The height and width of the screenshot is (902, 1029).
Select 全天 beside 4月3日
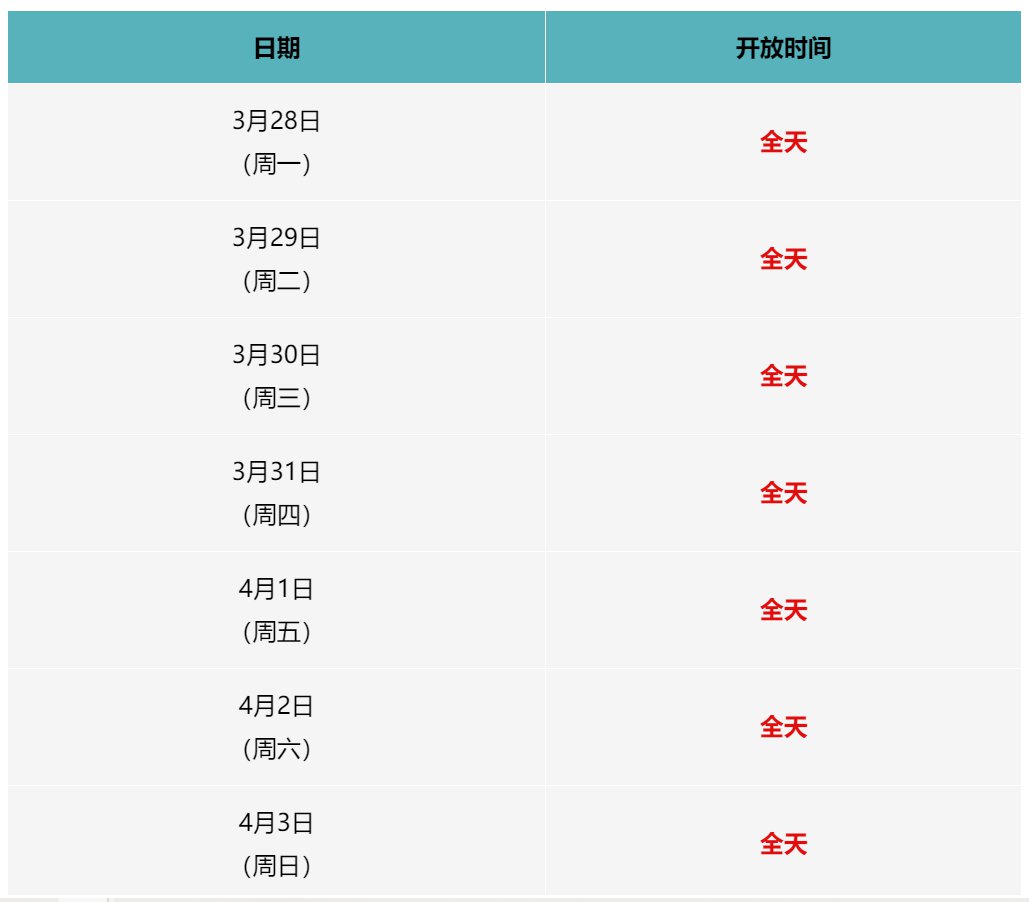point(783,844)
